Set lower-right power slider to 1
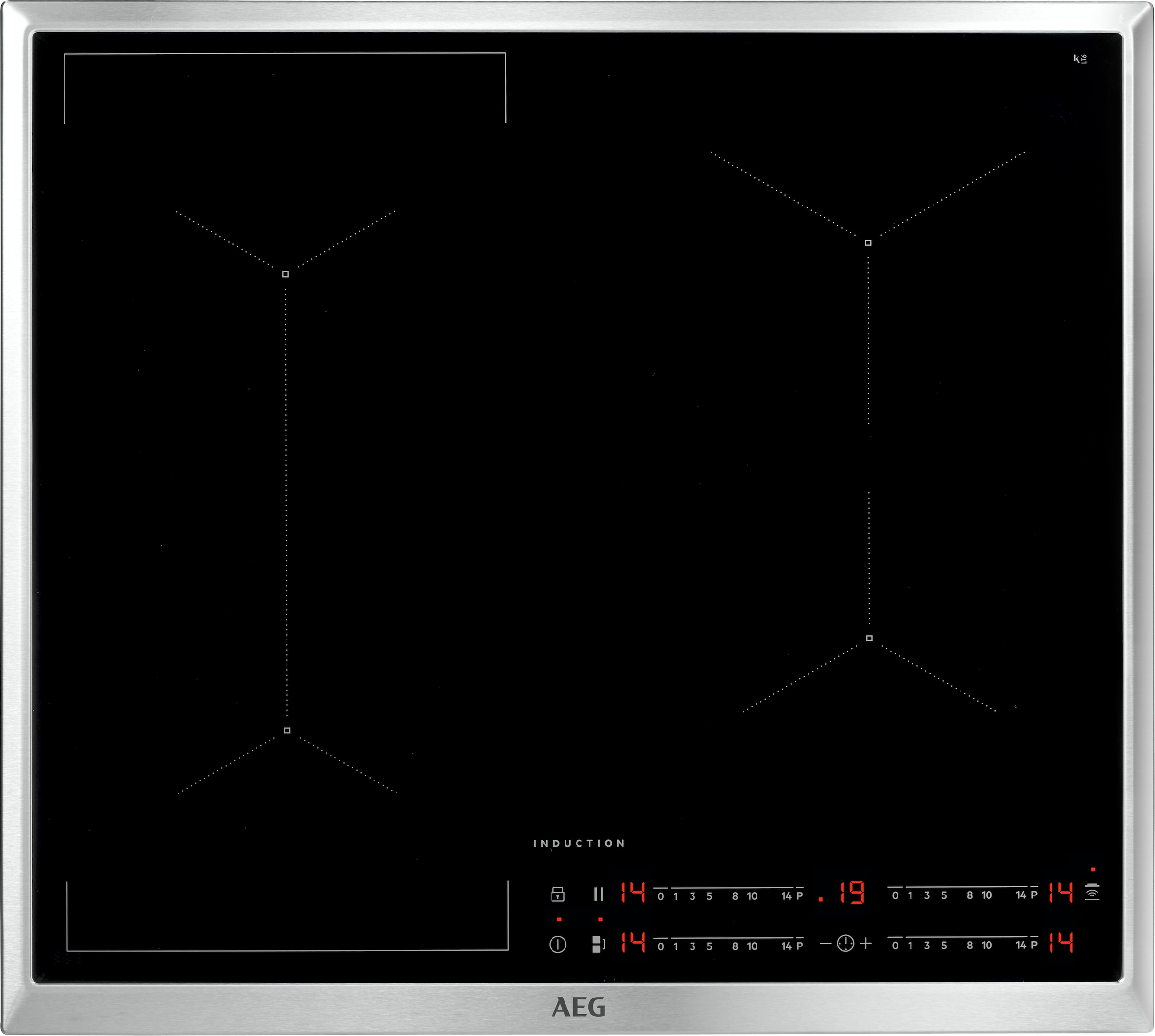This screenshot has width=1155, height=1036. coord(910,946)
